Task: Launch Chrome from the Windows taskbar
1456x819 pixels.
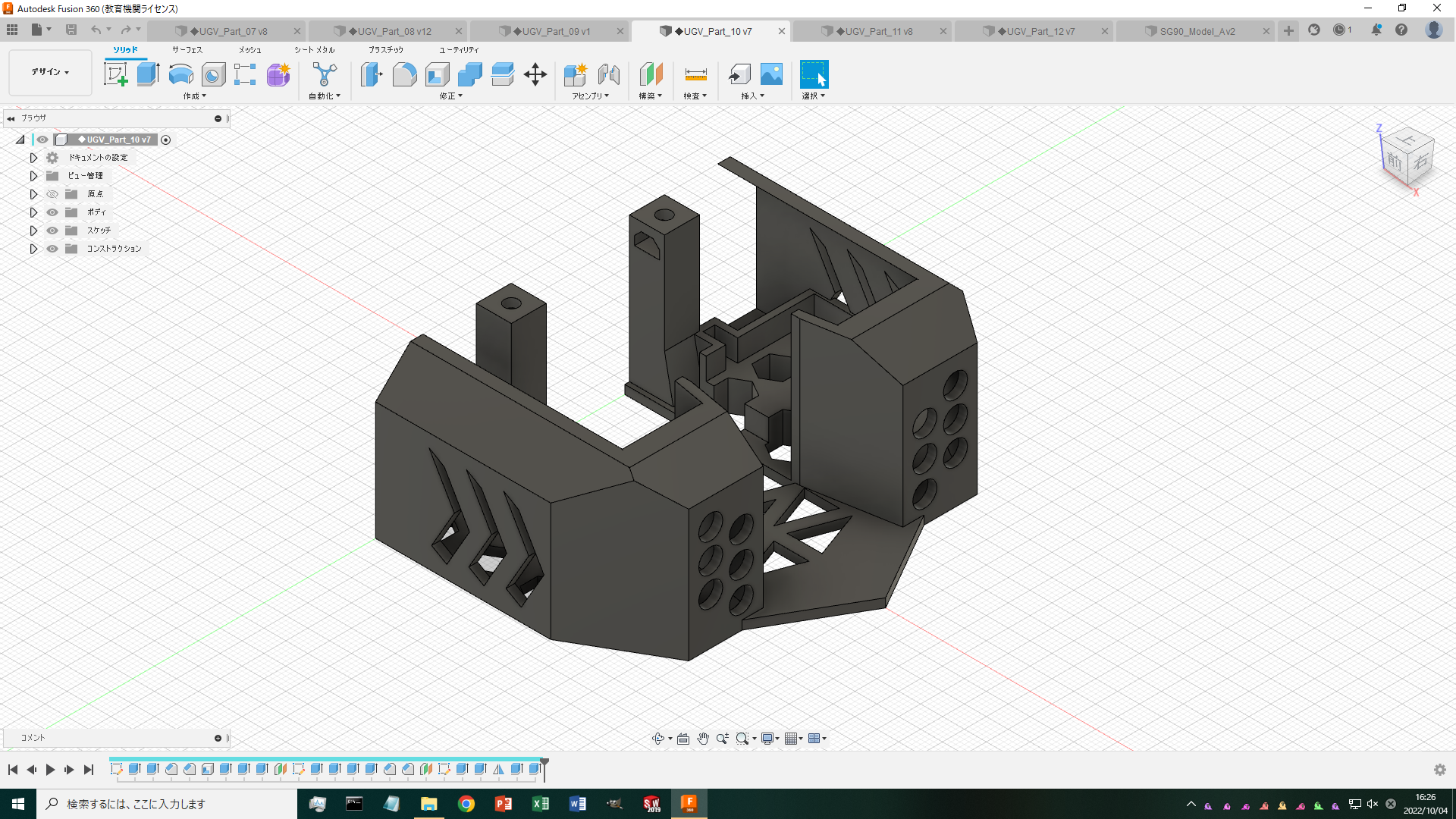Action: tap(466, 803)
